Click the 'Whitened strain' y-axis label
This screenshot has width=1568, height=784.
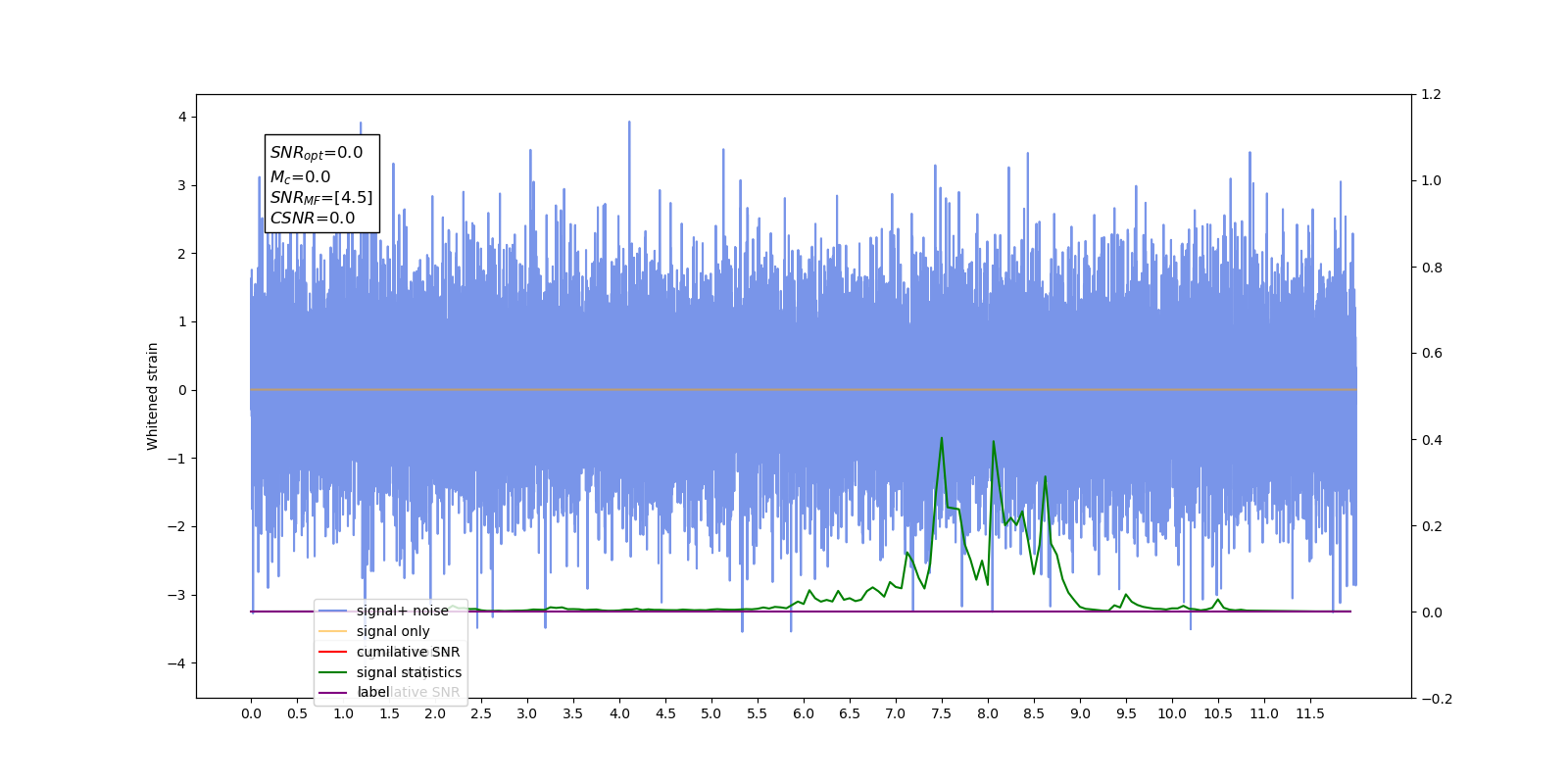tap(153, 396)
